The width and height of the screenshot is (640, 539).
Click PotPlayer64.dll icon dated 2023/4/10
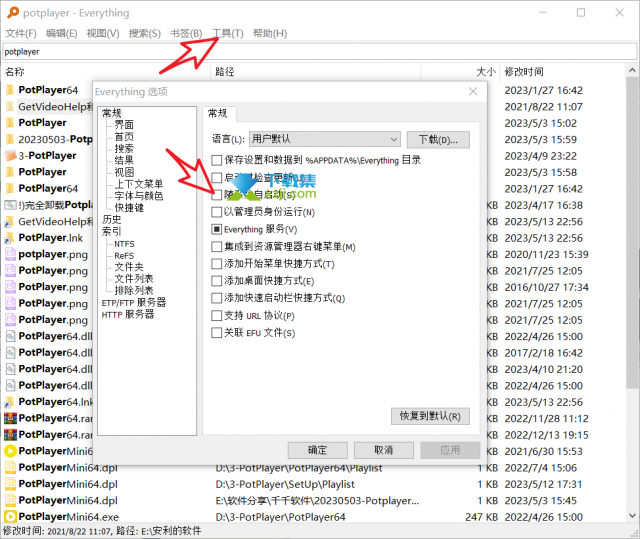pyautogui.click(x=11, y=369)
